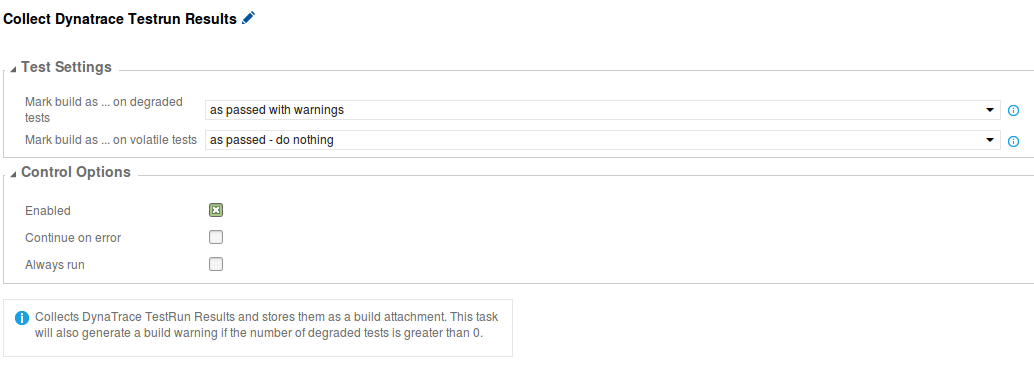Click the 'Always run' label
Viewport: 1034px width, 367px height.
55,265
